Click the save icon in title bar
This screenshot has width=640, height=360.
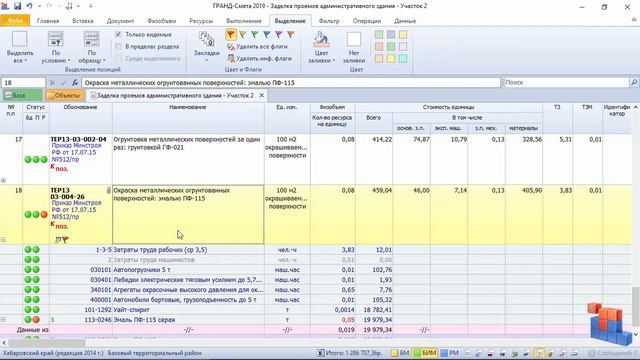(17, 6)
